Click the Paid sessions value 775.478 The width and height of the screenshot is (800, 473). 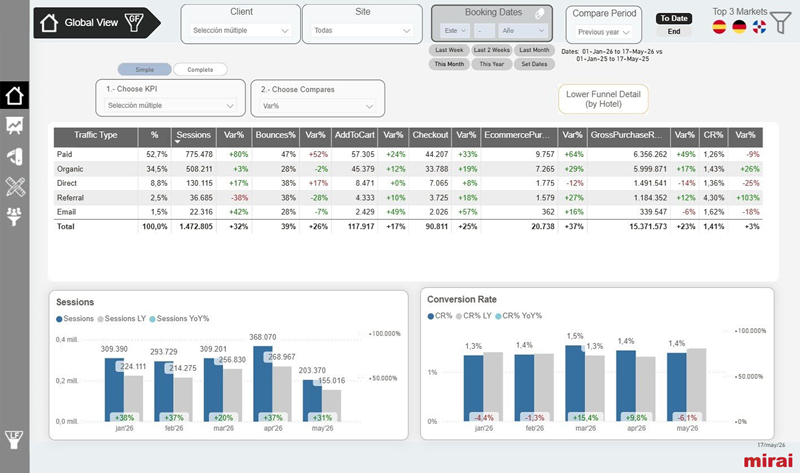[x=199, y=155]
